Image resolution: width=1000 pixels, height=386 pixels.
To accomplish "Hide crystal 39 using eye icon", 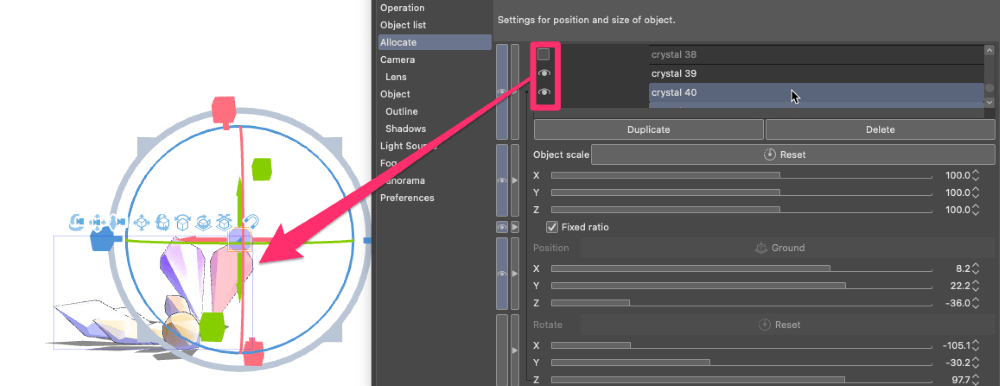I will click(x=543, y=73).
